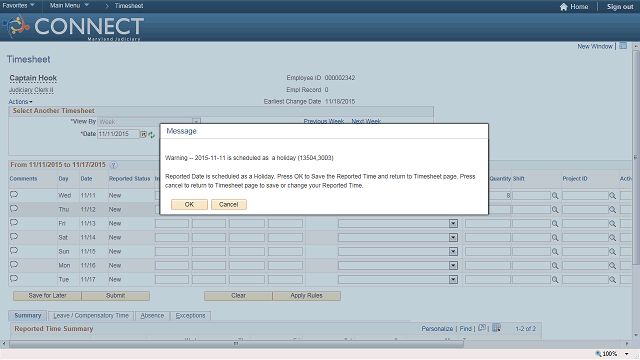Click the Save for Later button
This screenshot has width=640, height=360.
click(47, 296)
